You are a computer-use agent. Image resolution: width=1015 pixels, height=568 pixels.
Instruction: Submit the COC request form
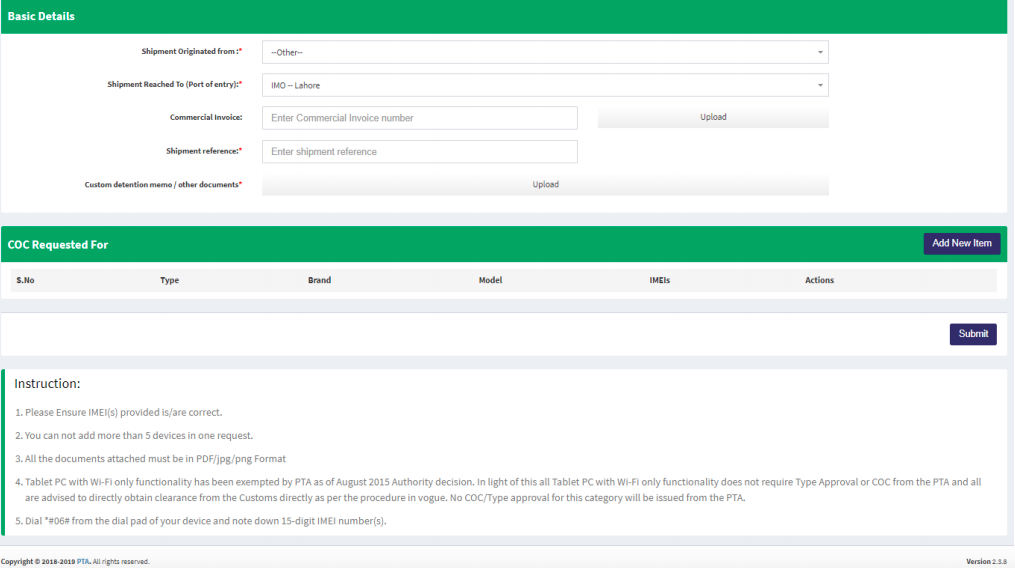point(972,334)
